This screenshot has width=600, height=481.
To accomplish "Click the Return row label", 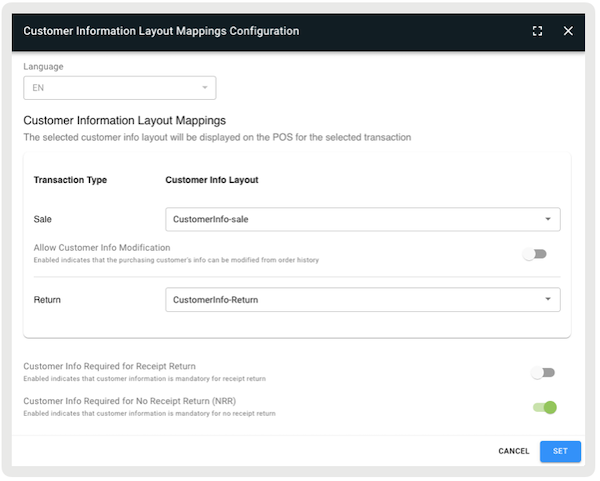I will click(x=47, y=300).
